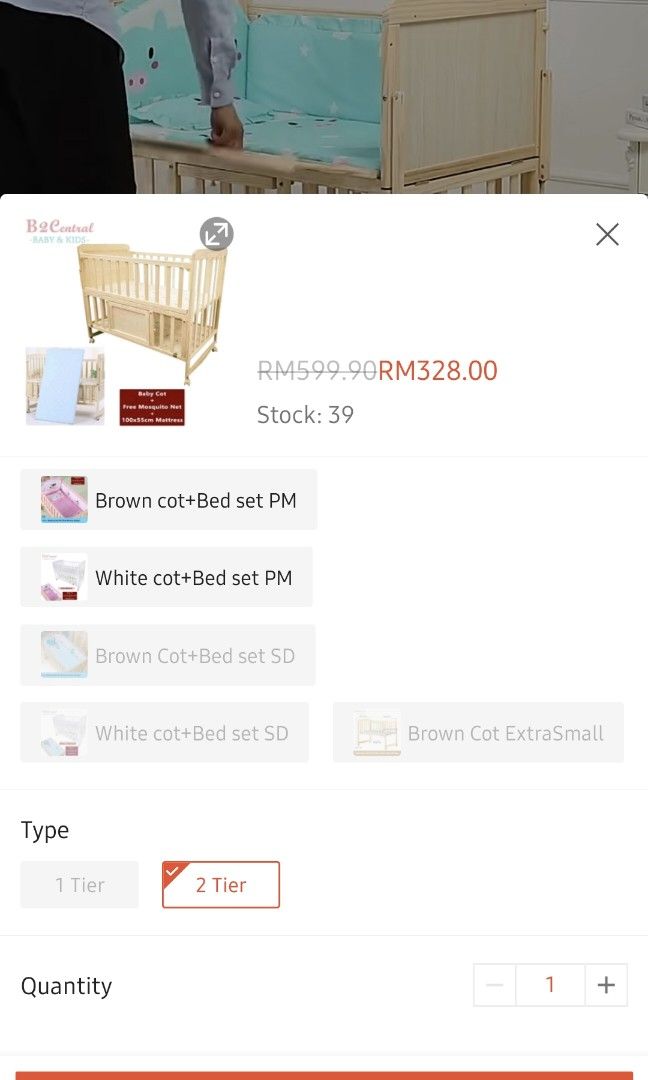648x1080 pixels.
Task: Click the checkmark badge on 2 Tier
Action: pos(172,866)
